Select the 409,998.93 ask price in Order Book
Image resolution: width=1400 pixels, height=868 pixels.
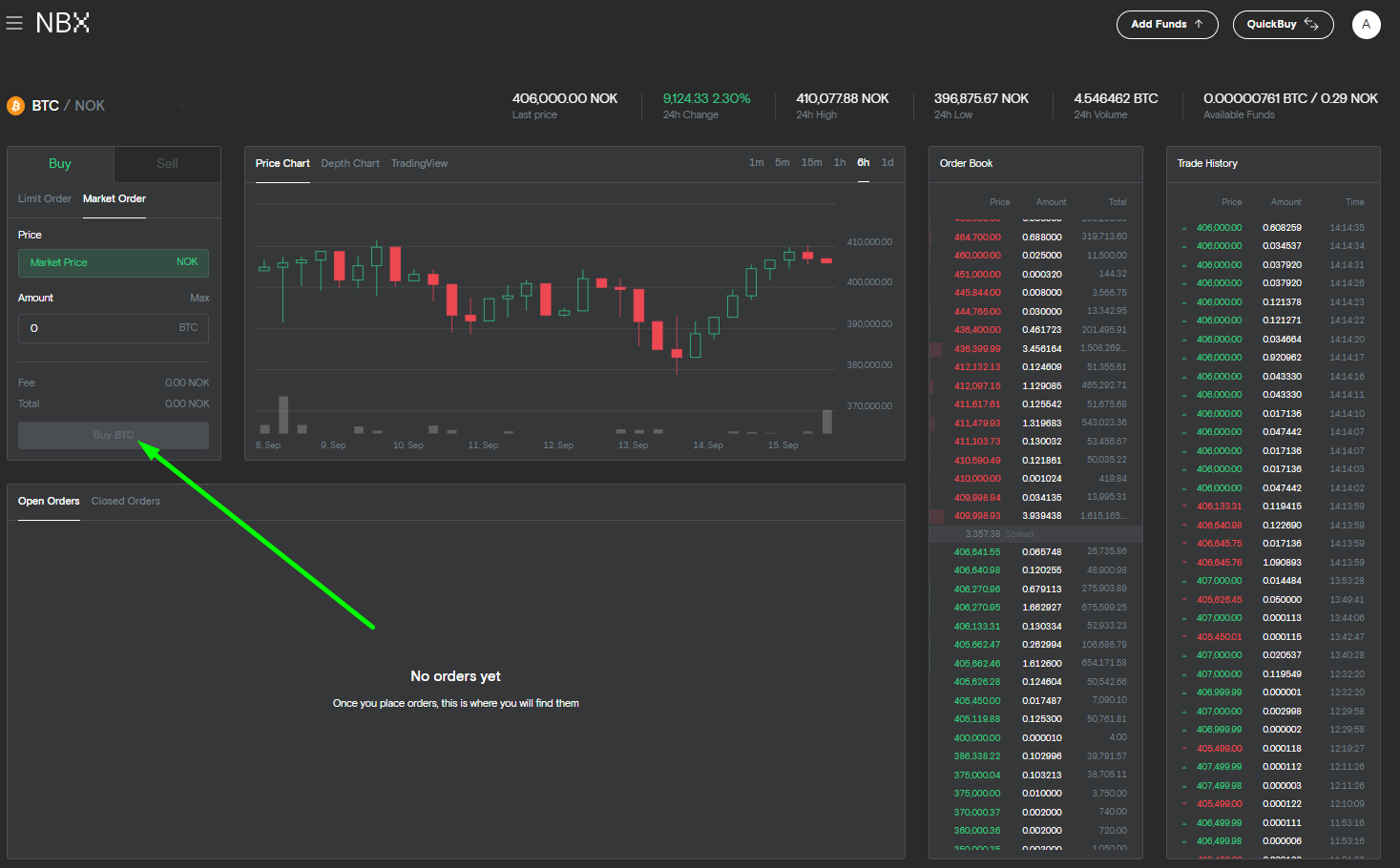(977, 516)
